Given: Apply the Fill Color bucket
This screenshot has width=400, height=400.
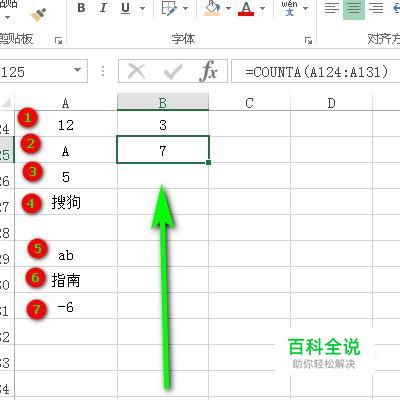Looking at the screenshot, I should click(x=212, y=8).
